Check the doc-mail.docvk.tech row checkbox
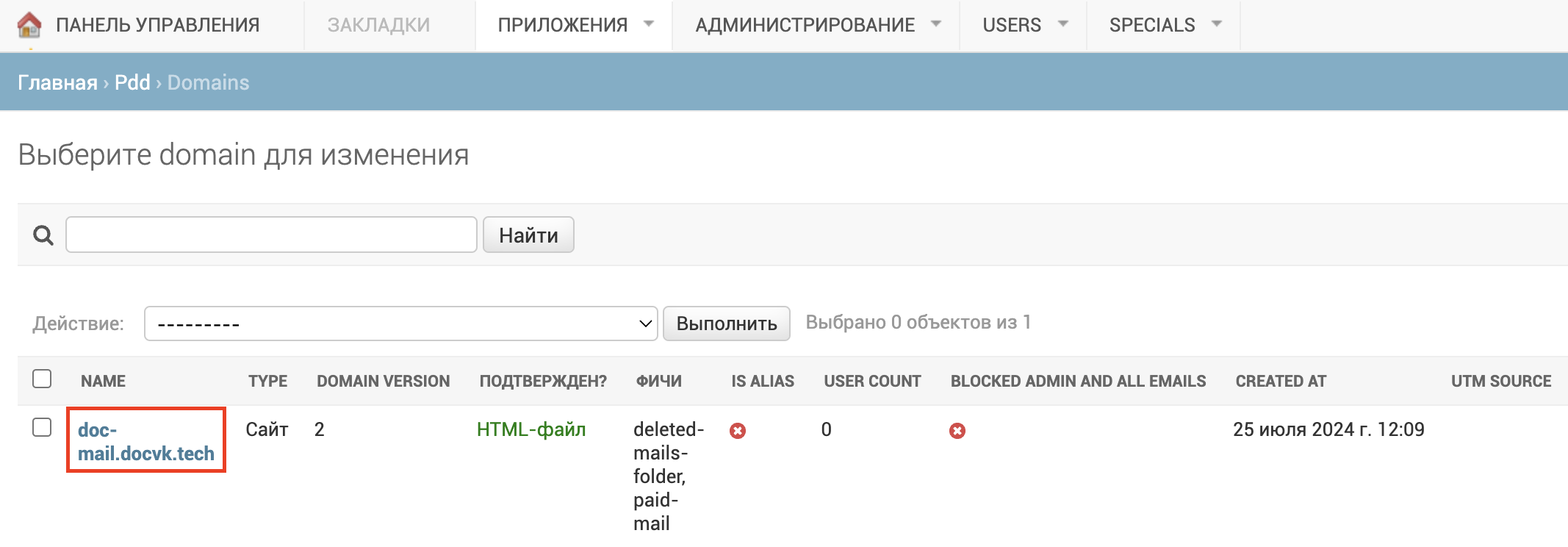The height and width of the screenshot is (547, 1568). coord(42,428)
